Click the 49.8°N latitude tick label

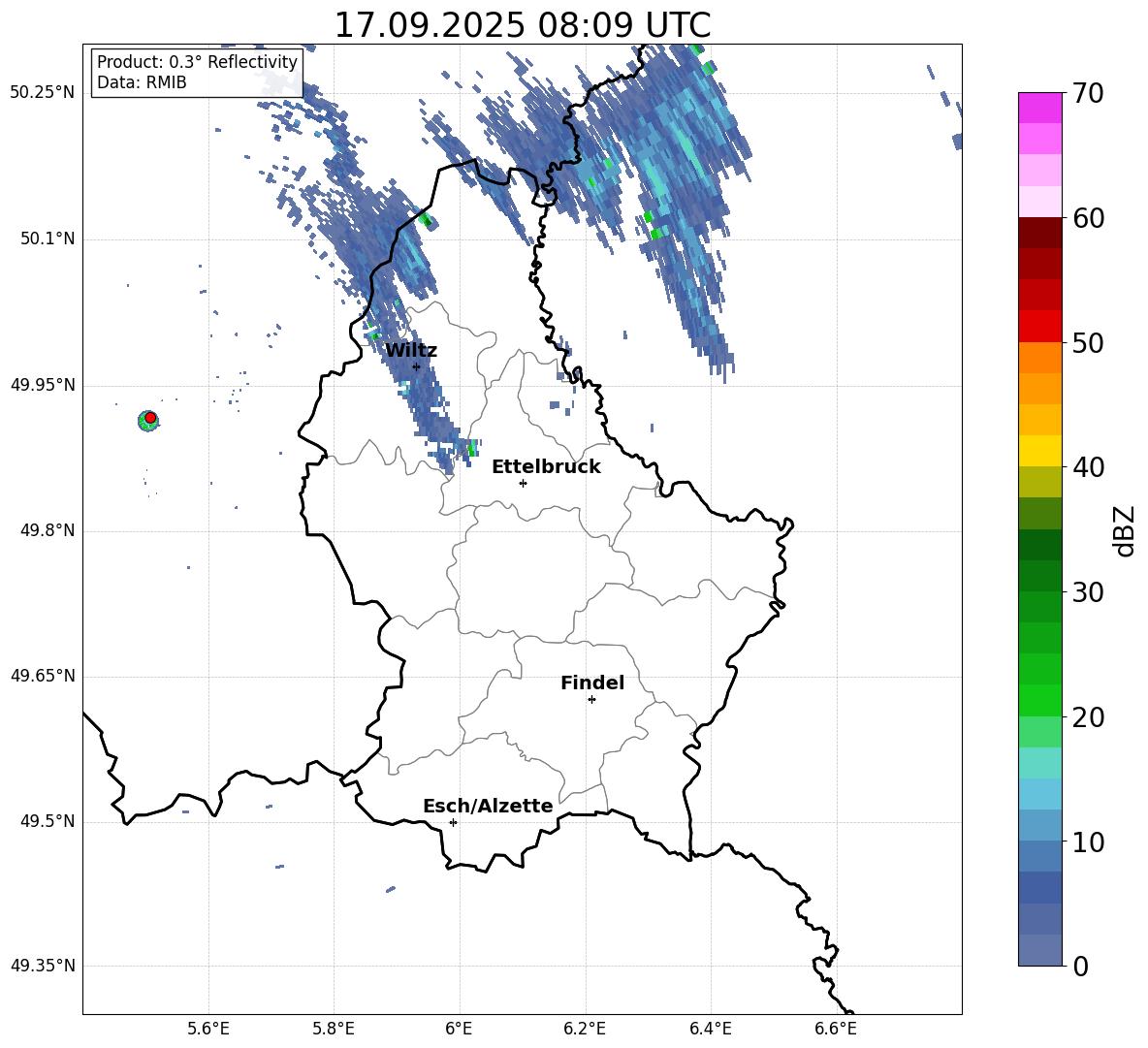[47, 530]
